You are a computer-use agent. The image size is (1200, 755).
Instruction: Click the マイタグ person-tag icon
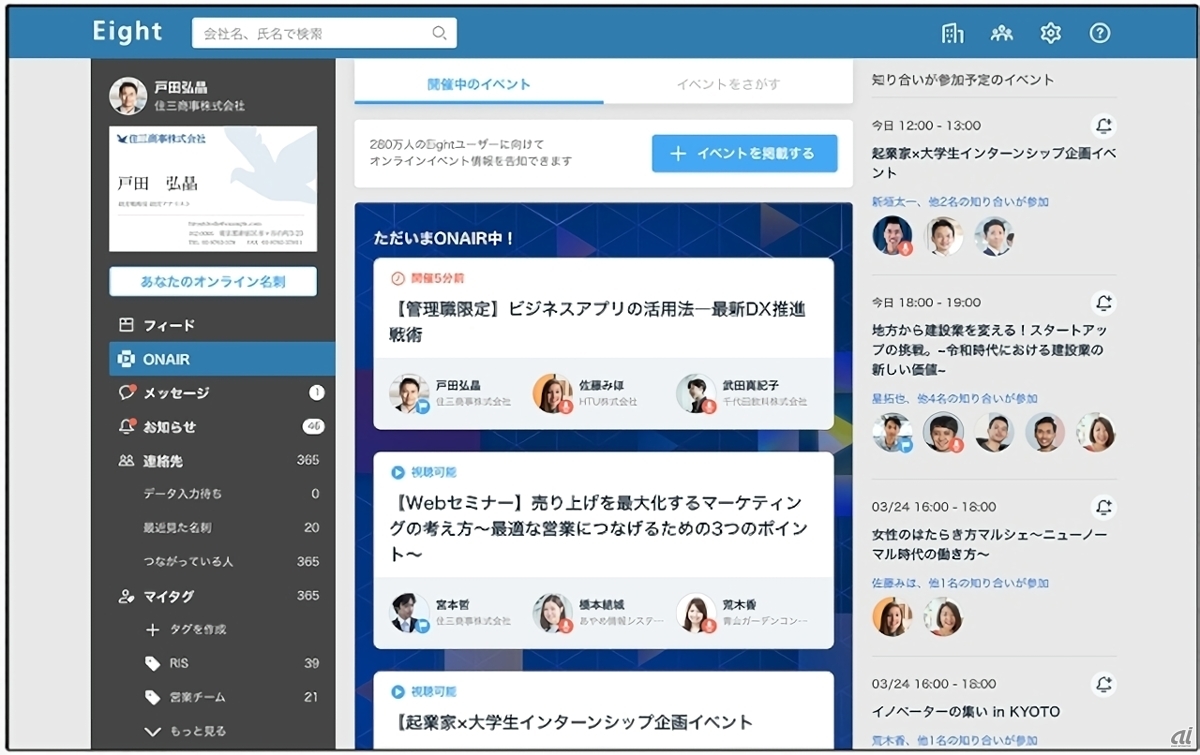(126, 596)
